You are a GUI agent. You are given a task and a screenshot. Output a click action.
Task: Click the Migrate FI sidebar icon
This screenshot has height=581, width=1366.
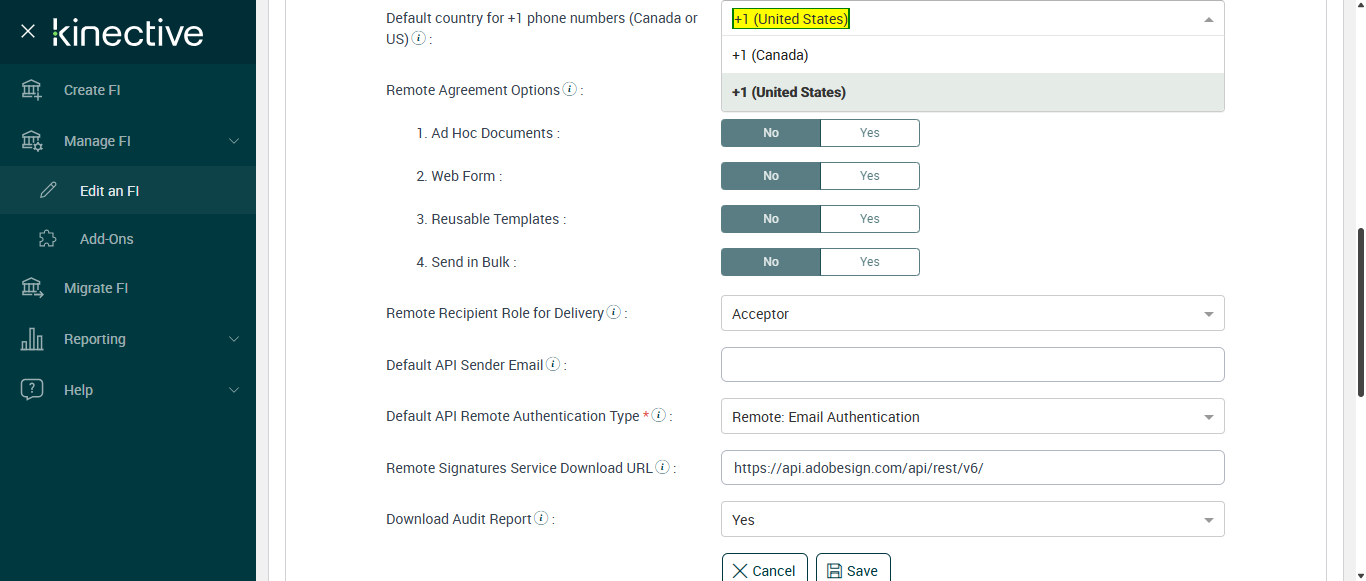(x=32, y=288)
